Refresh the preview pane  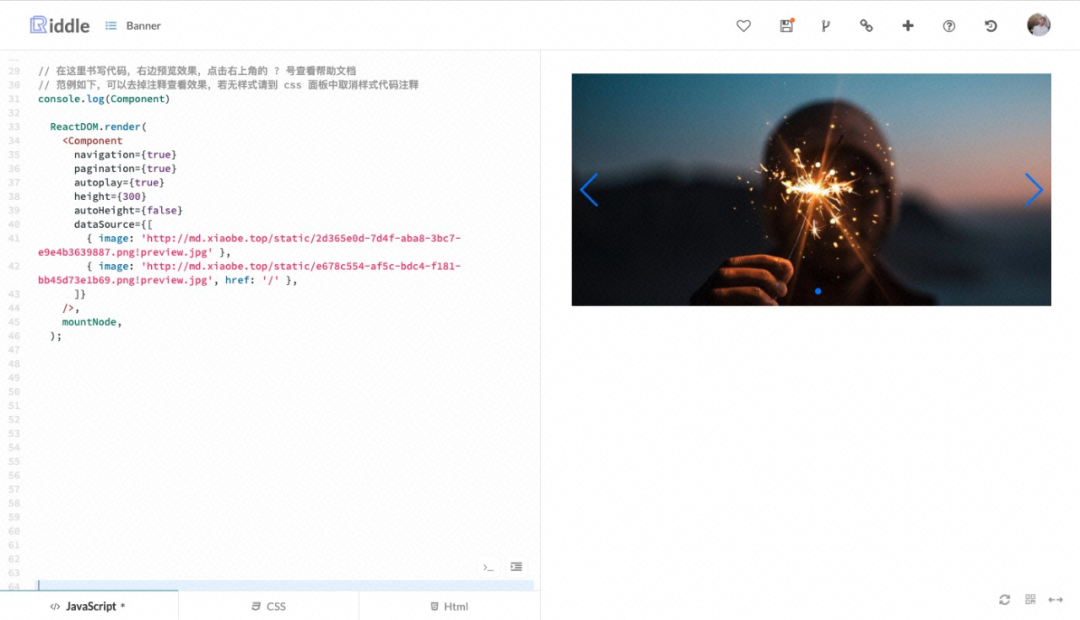point(1004,600)
